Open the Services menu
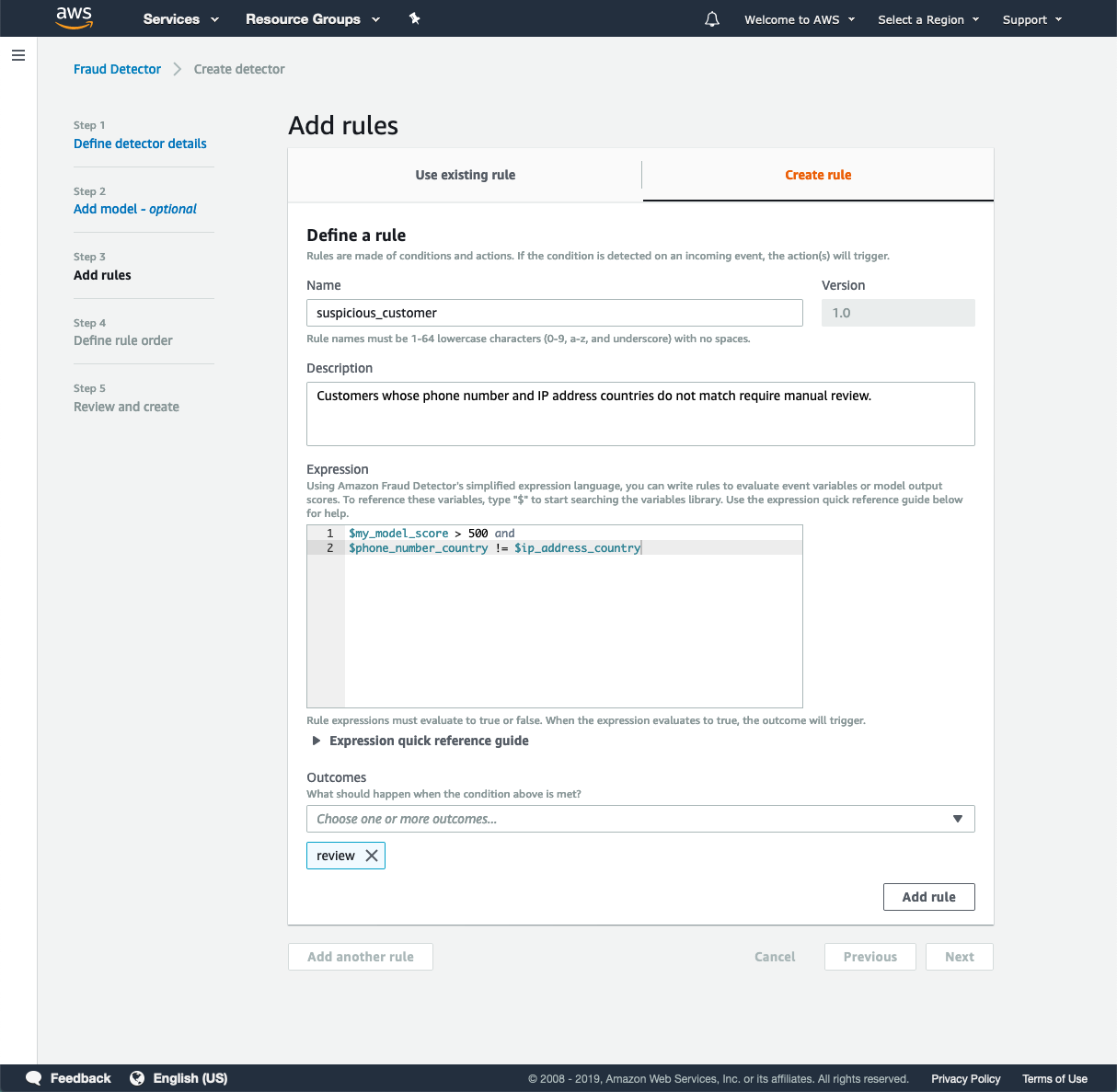 coord(181,19)
